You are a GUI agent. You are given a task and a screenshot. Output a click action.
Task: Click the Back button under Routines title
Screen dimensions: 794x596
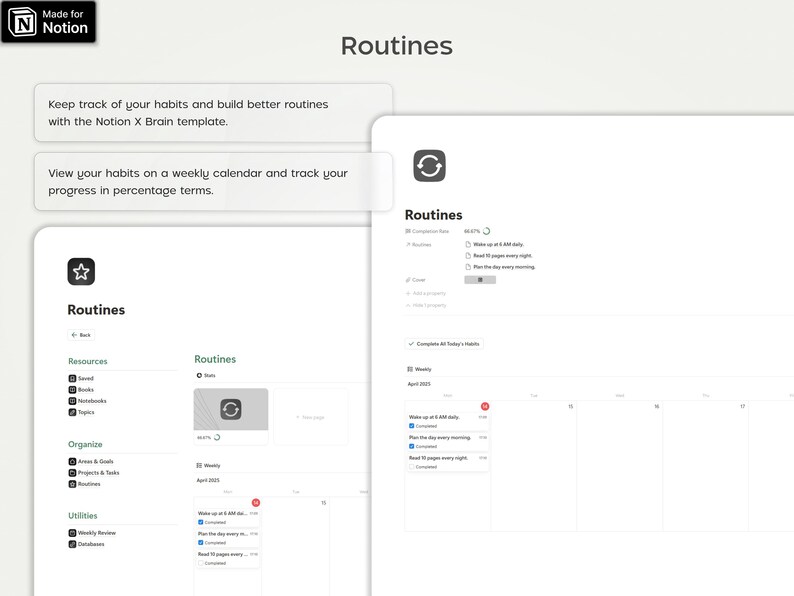tap(81, 335)
